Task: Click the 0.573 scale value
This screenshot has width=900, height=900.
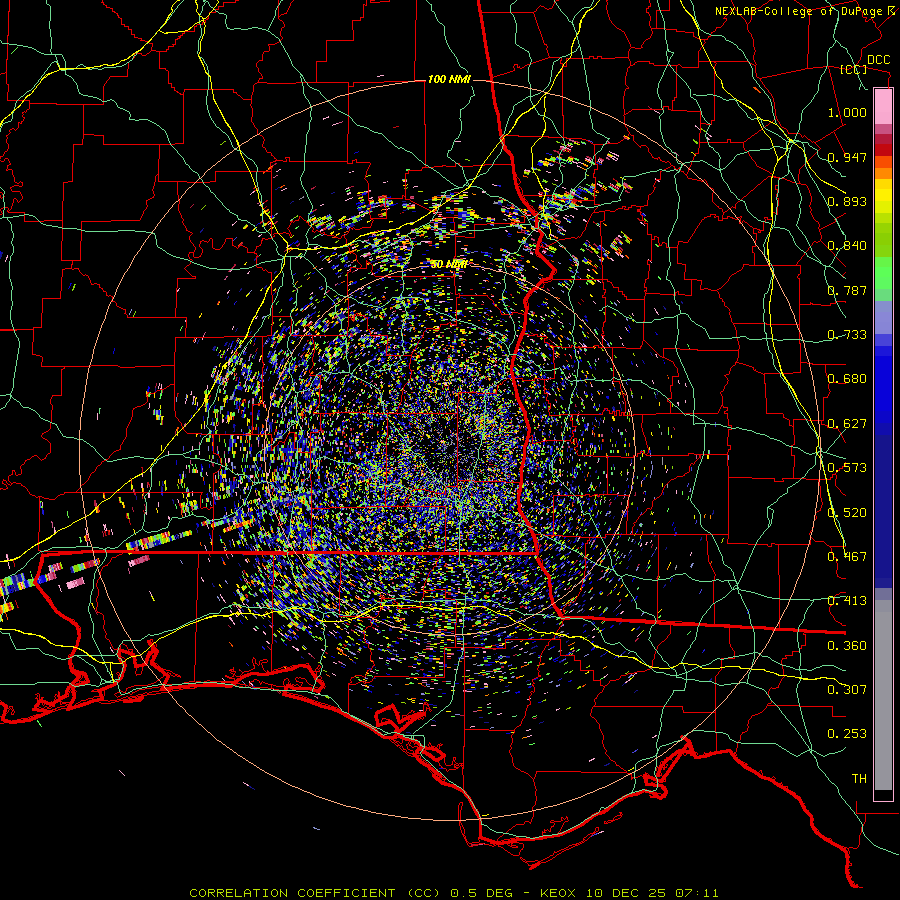Action: click(847, 468)
